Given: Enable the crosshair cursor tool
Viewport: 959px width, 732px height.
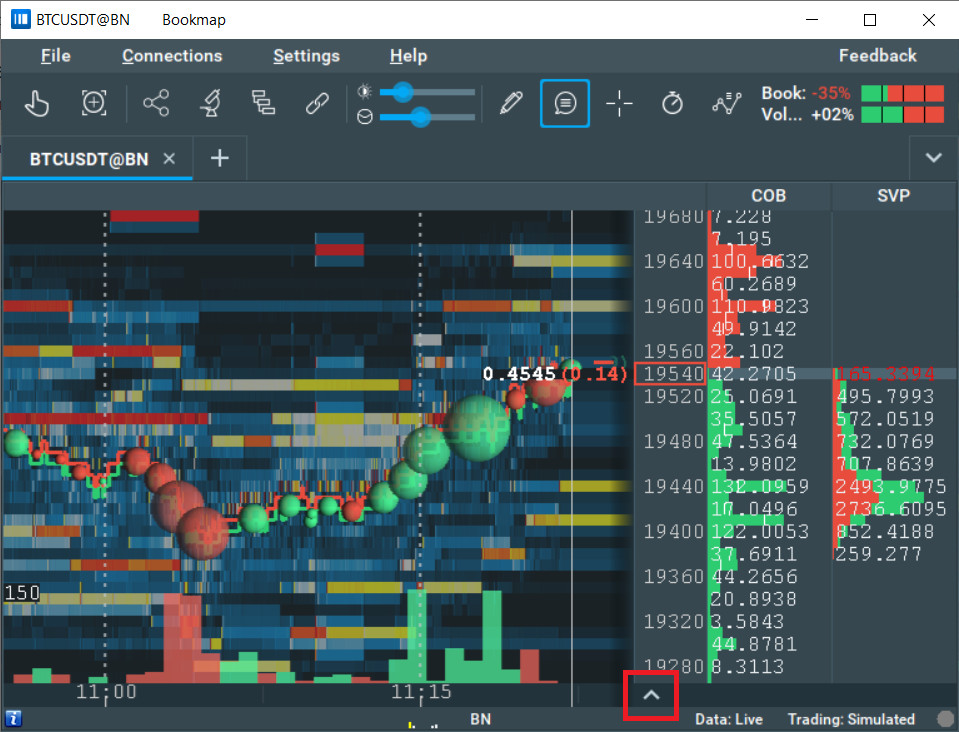Looking at the screenshot, I should (x=619, y=103).
